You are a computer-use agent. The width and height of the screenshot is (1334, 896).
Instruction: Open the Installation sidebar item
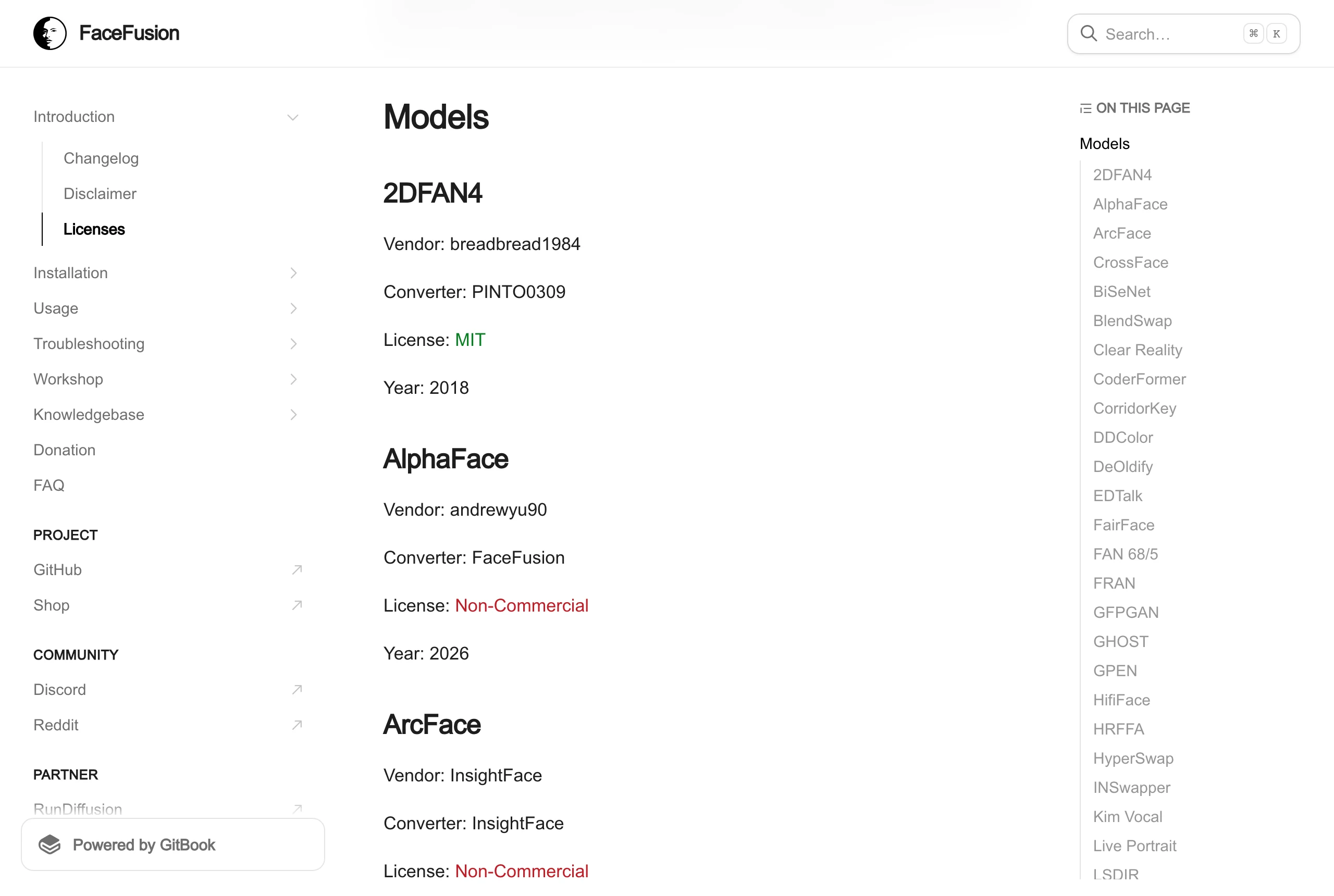pos(70,273)
